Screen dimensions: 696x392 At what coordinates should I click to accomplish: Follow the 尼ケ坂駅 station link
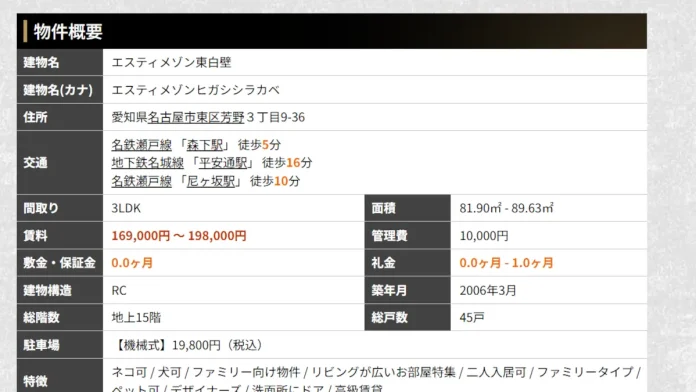211,181
